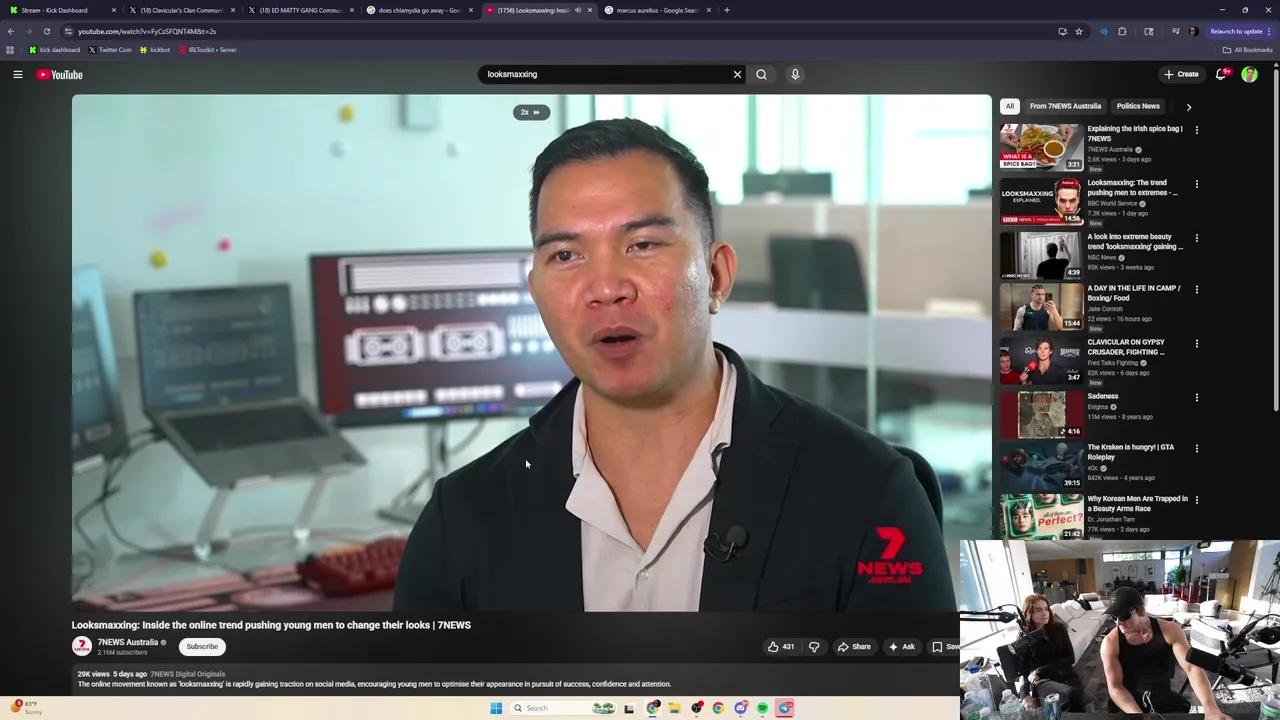This screenshot has height=720, width=1280.
Task: Mute the Looksmaxxing tab audio icon
Action: click(577, 10)
